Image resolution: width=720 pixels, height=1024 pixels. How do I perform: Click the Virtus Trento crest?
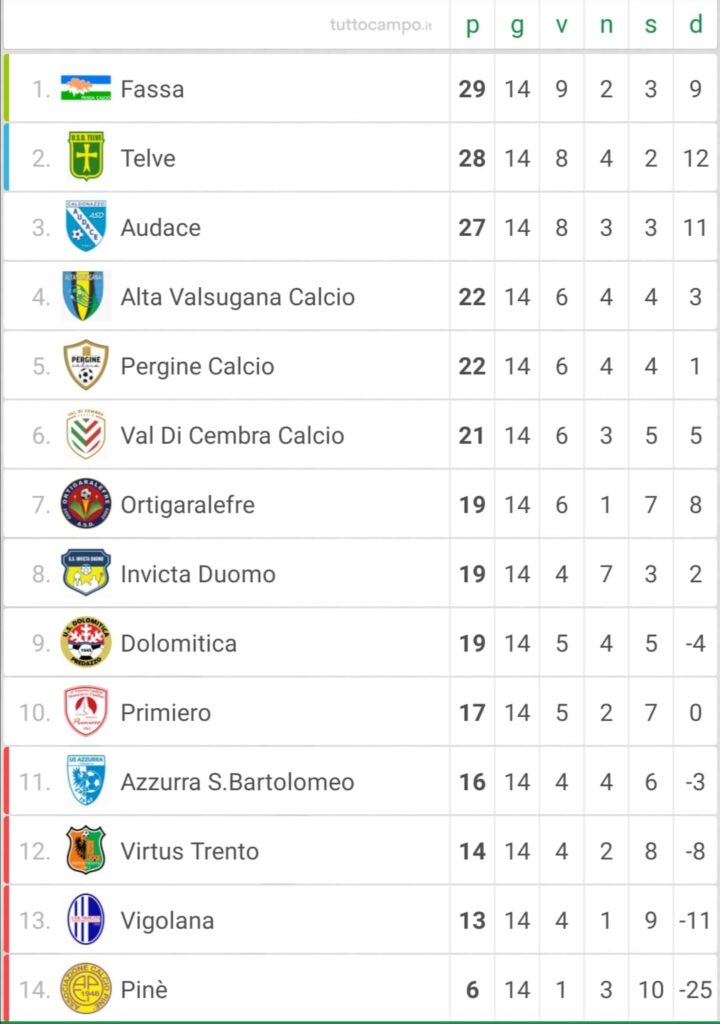click(86, 850)
